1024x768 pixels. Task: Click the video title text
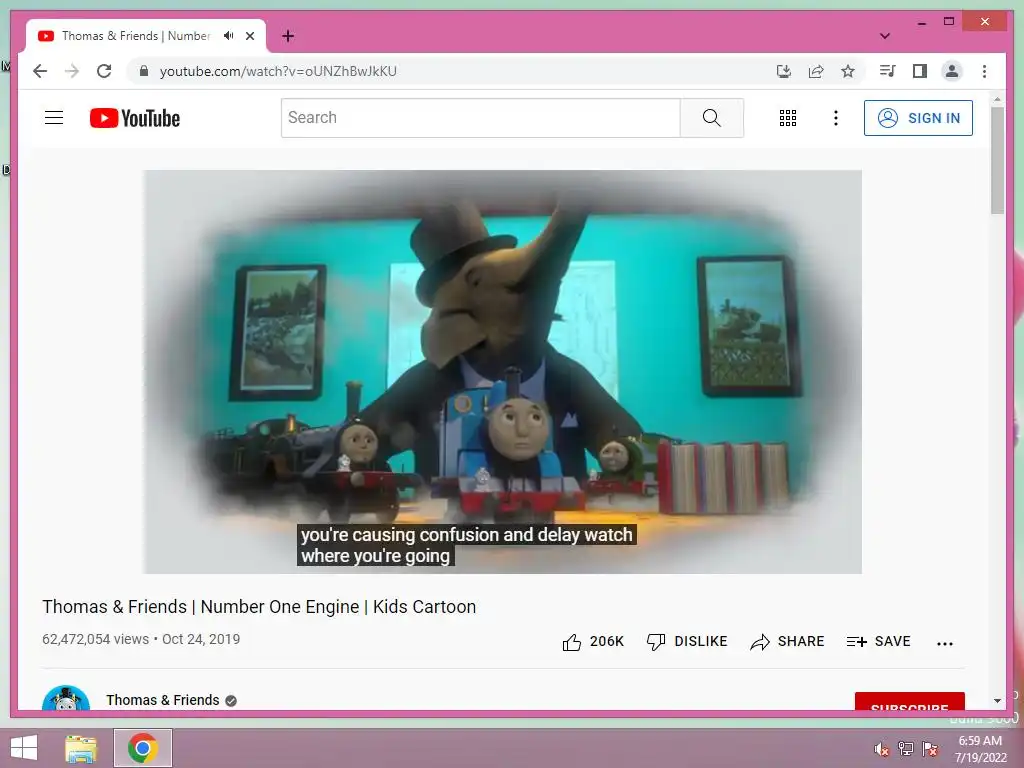point(259,607)
